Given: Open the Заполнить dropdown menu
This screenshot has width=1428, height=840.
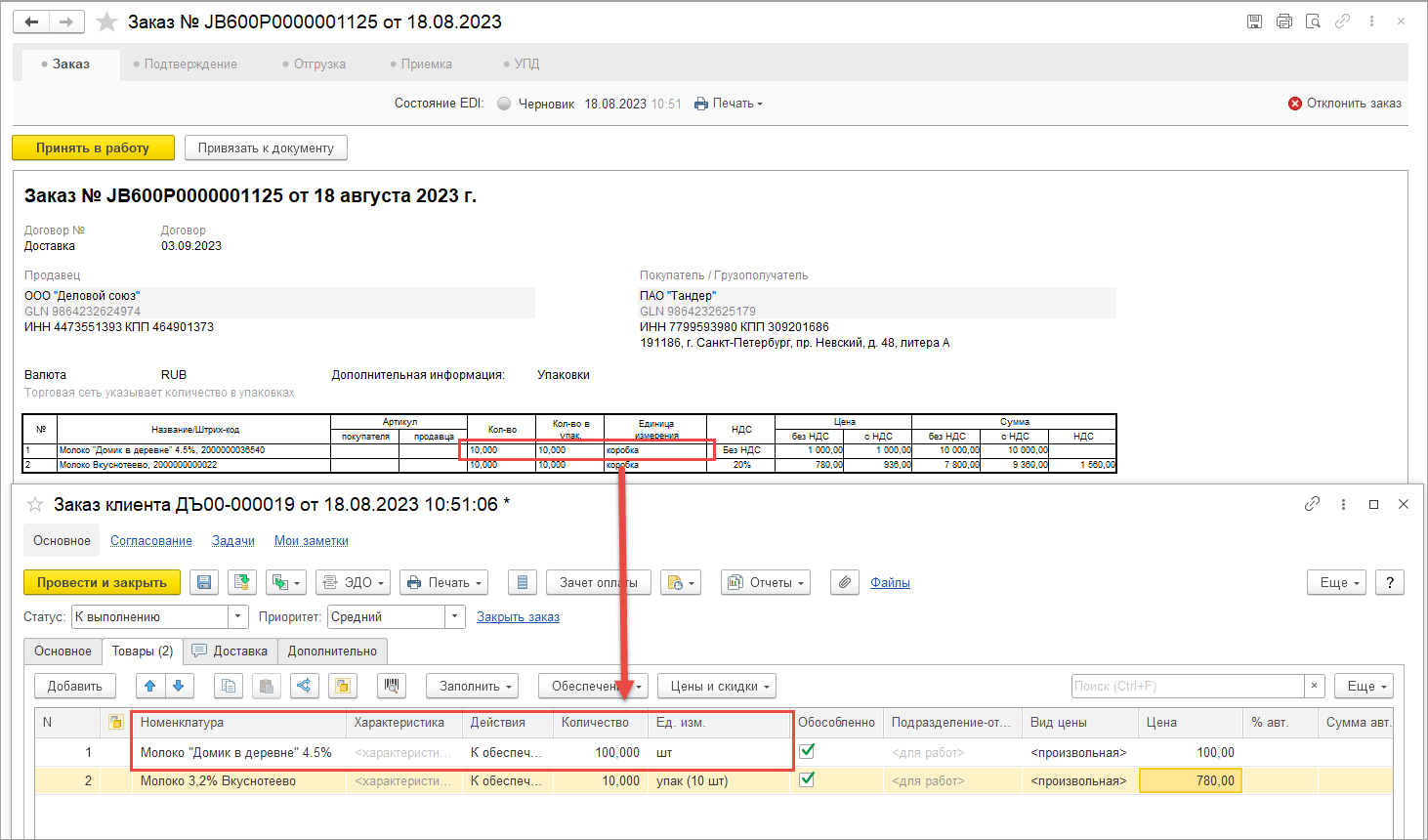Looking at the screenshot, I should coord(478,686).
